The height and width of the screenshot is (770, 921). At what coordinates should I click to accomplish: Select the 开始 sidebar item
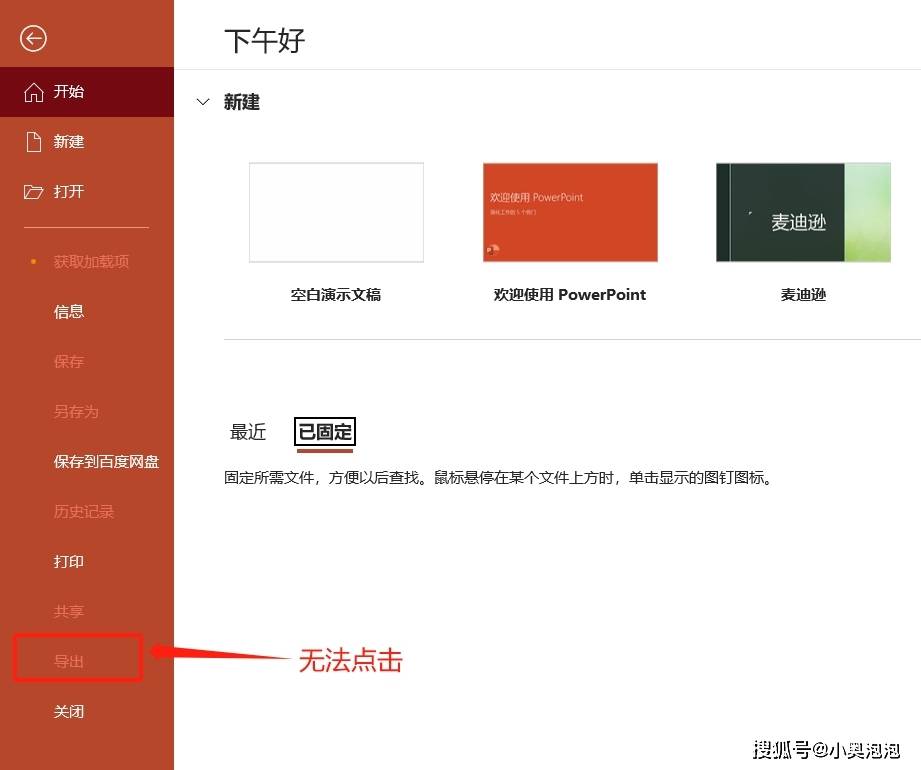[87, 92]
